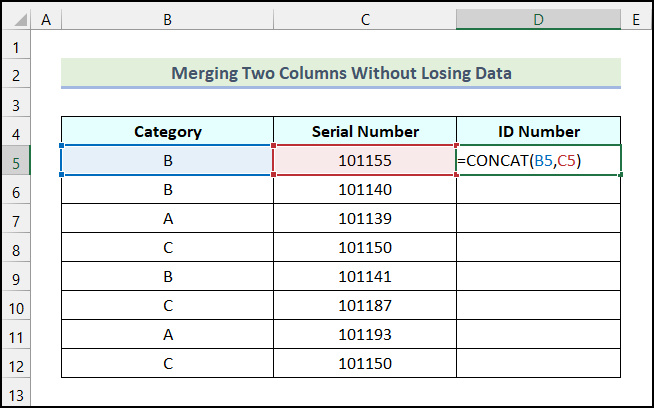Select serial number 101193 cell
This screenshot has height=408, width=654.
pyautogui.click(x=365, y=334)
